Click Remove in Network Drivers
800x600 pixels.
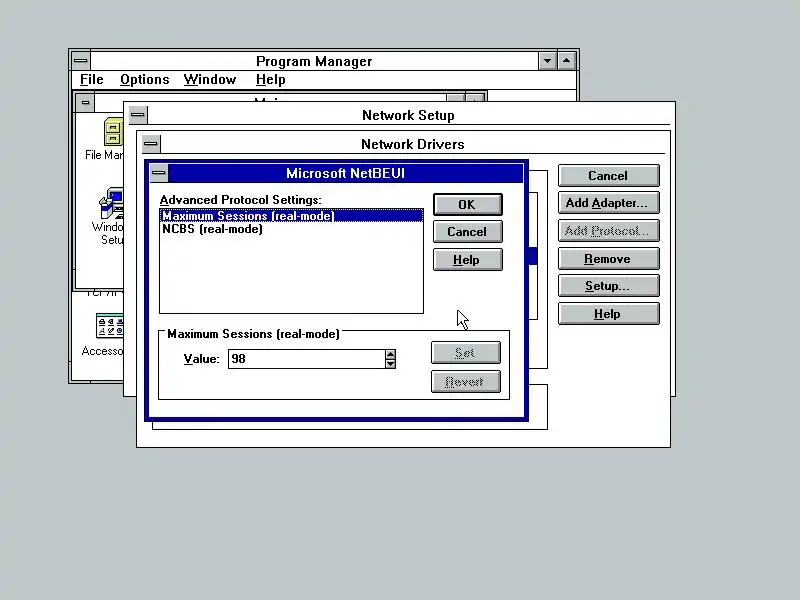608,259
